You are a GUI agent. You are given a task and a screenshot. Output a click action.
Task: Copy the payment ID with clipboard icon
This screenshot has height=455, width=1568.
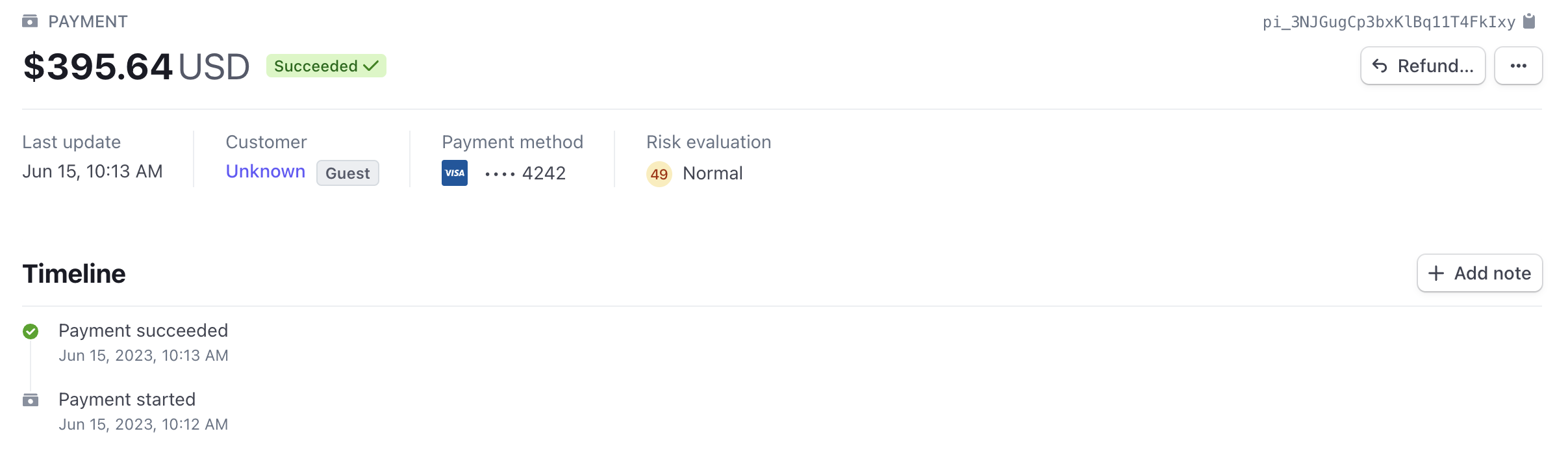[1530, 21]
